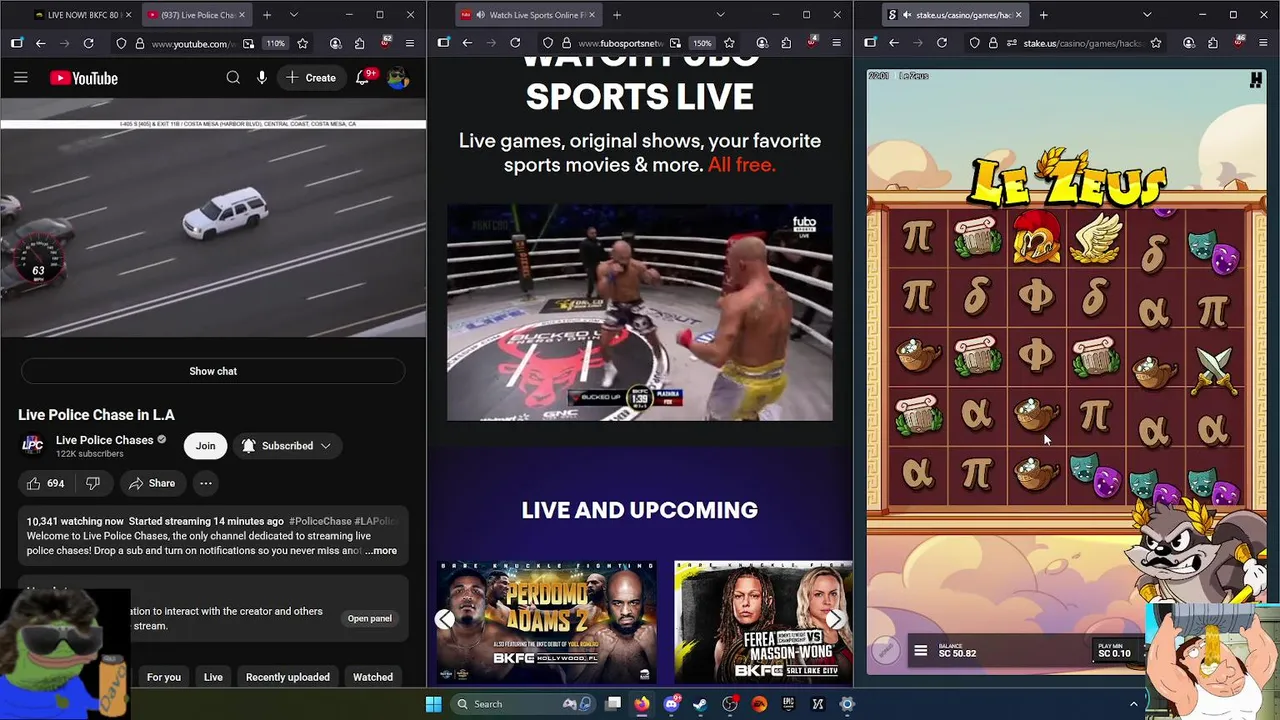Click the SC 50.82 balance display
Image resolution: width=1280 pixels, height=720 pixels.
tap(957, 650)
